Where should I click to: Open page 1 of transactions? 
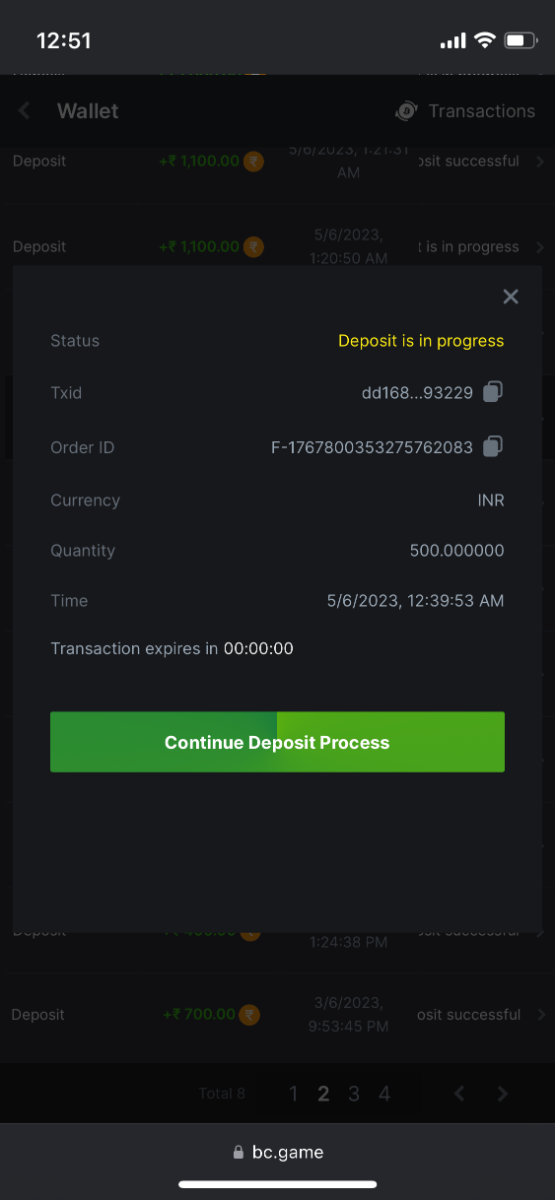coord(293,1094)
